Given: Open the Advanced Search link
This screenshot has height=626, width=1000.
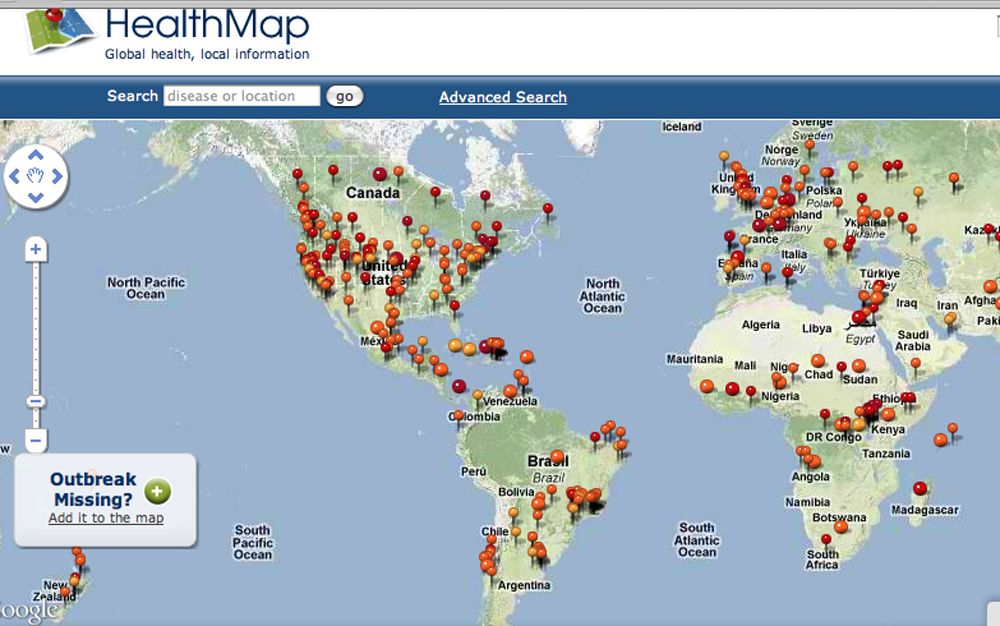Looking at the screenshot, I should 502,97.
